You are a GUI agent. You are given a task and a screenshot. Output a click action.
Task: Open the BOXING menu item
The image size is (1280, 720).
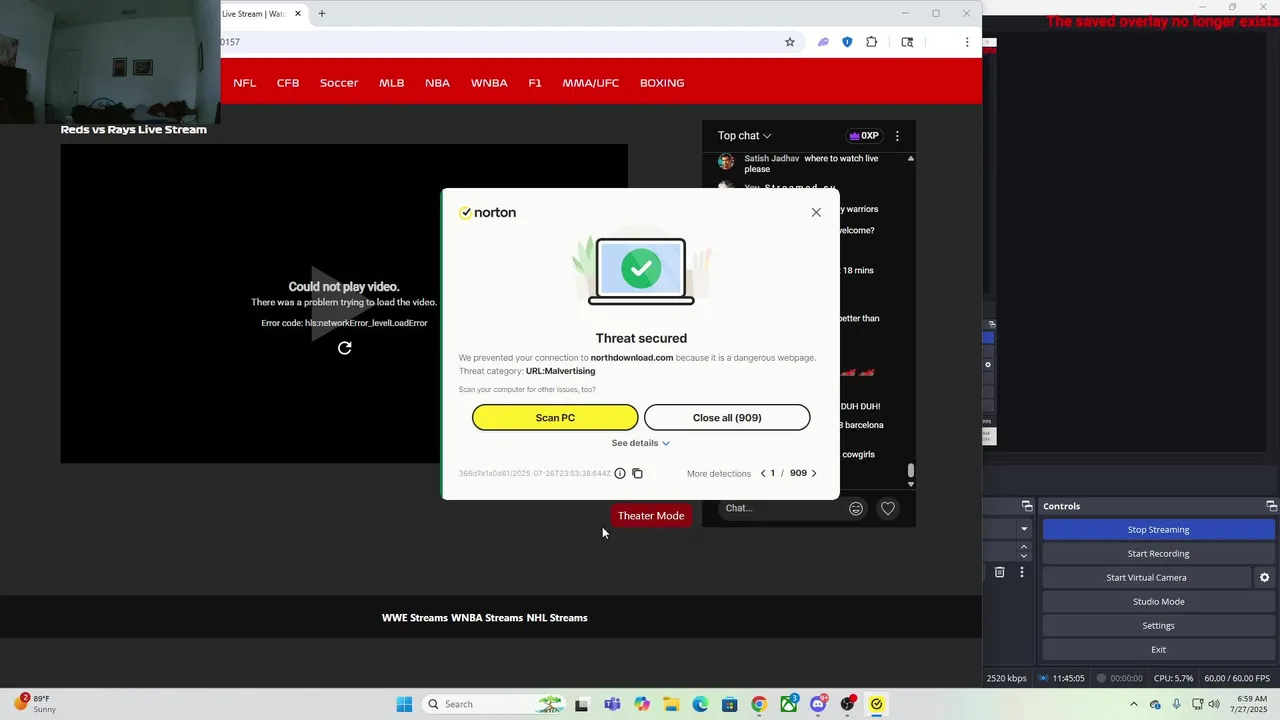(662, 83)
